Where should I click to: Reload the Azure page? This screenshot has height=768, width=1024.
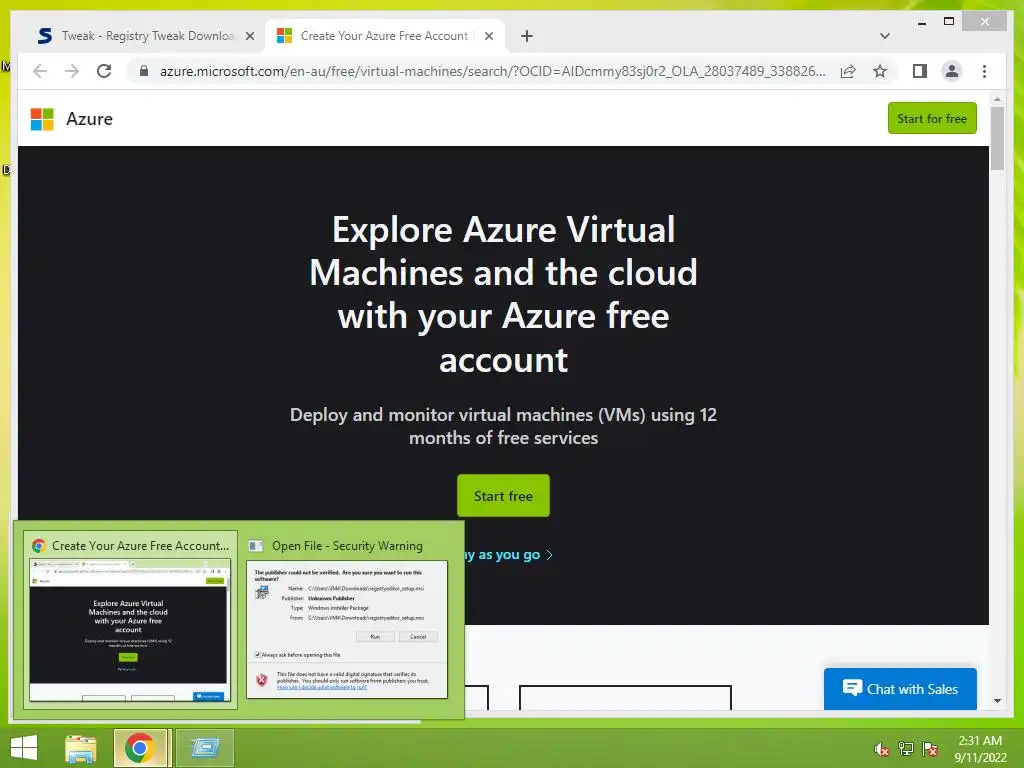[x=104, y=71]
